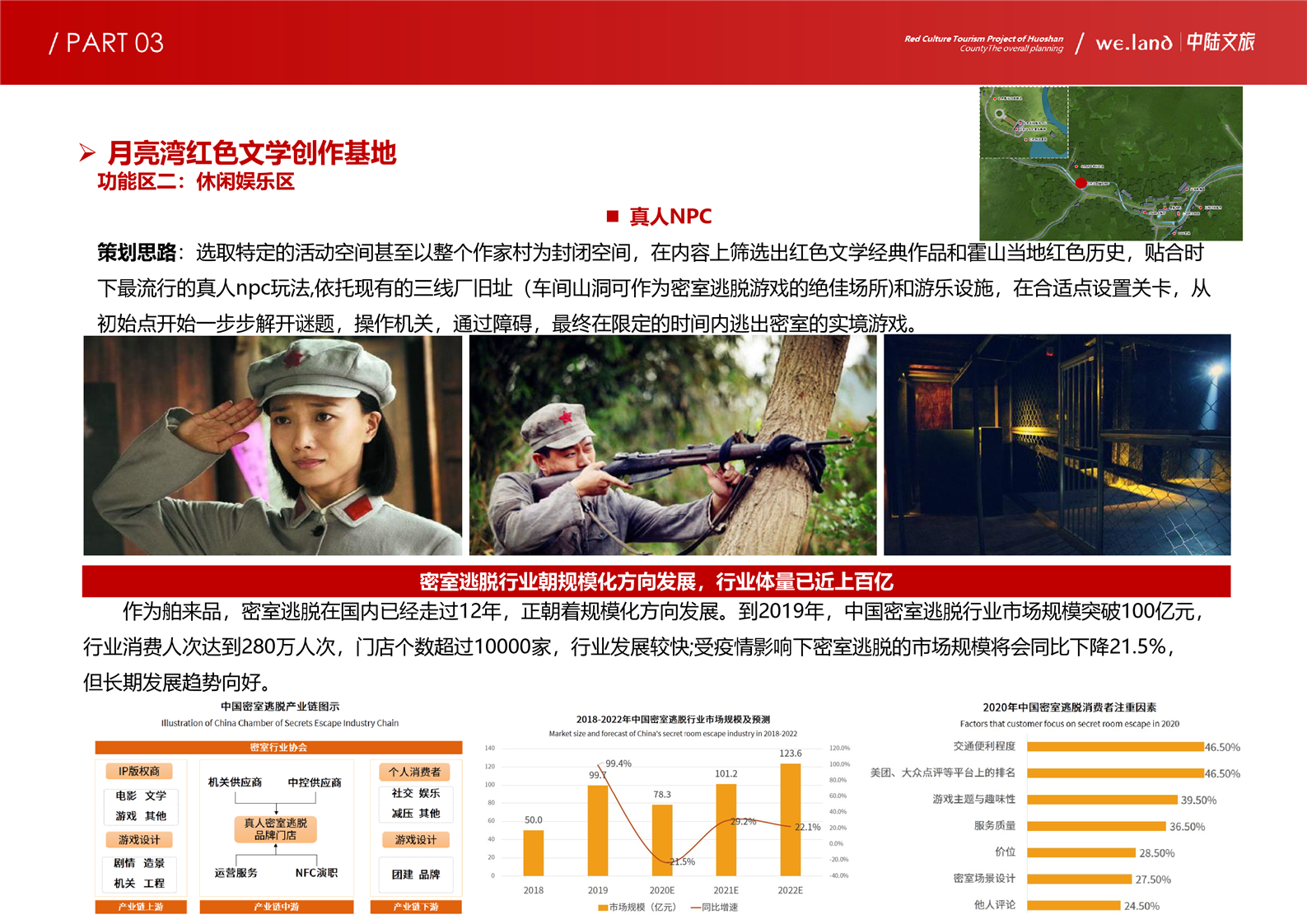This screenshot has width=1307, height=924.
Task: Select the 个人消费者 box
Action: tap(414, 772)
